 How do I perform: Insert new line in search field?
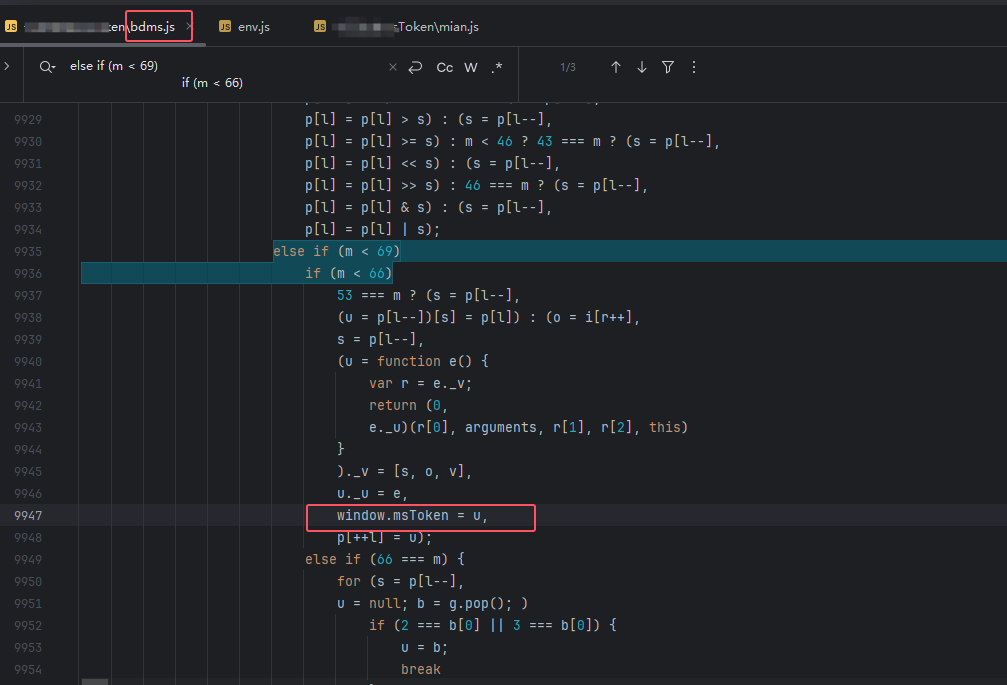416,67
